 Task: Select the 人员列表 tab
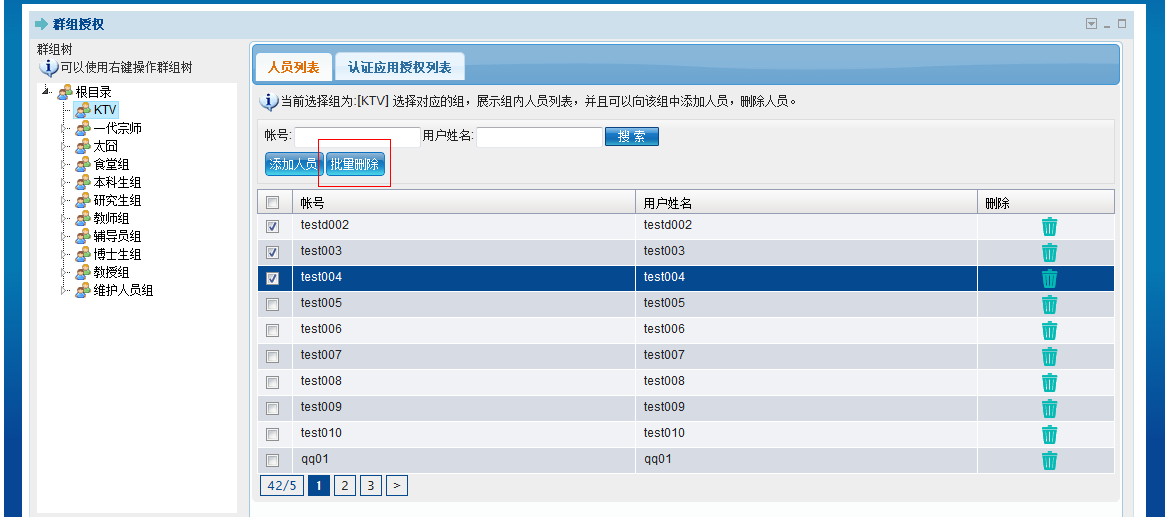(x=293, y=68)
